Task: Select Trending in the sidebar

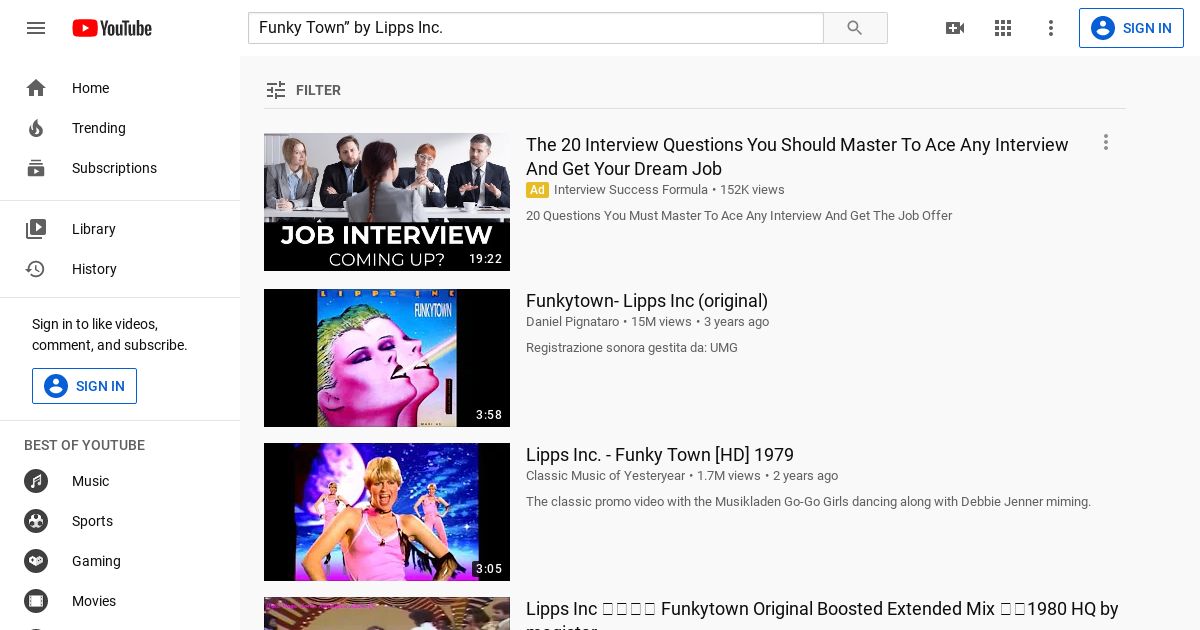Action: [99, 128]
